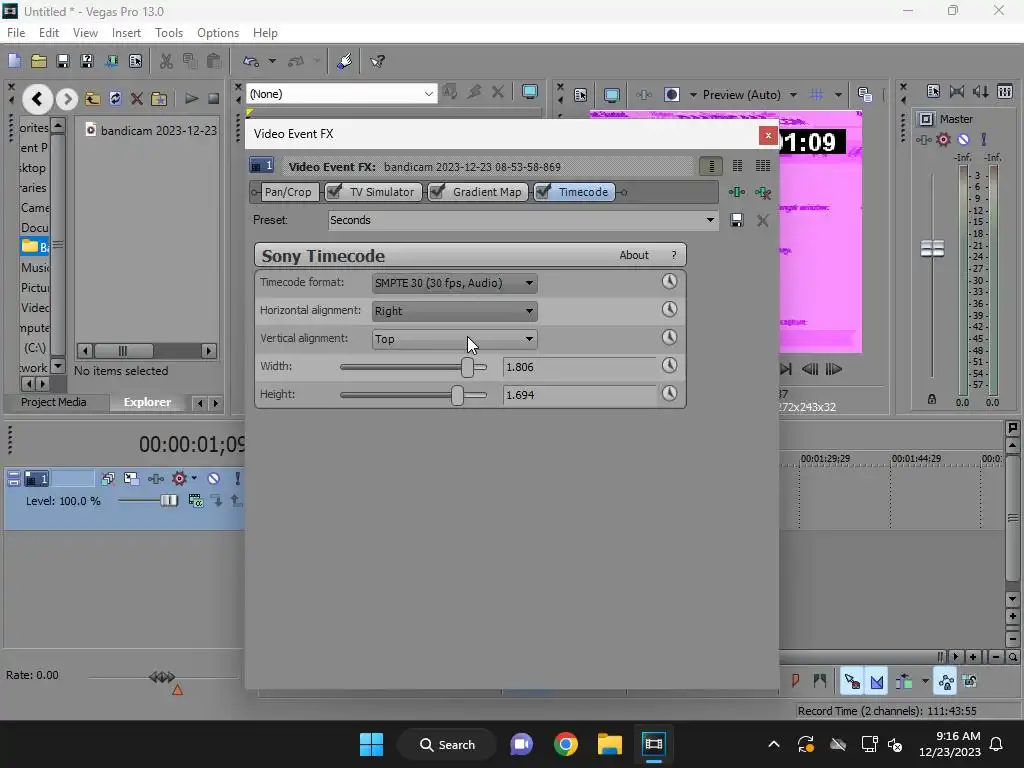The image size is (1024, 768).
Task: Click the Open folder toolbar icon
Action: click(39, 61)
